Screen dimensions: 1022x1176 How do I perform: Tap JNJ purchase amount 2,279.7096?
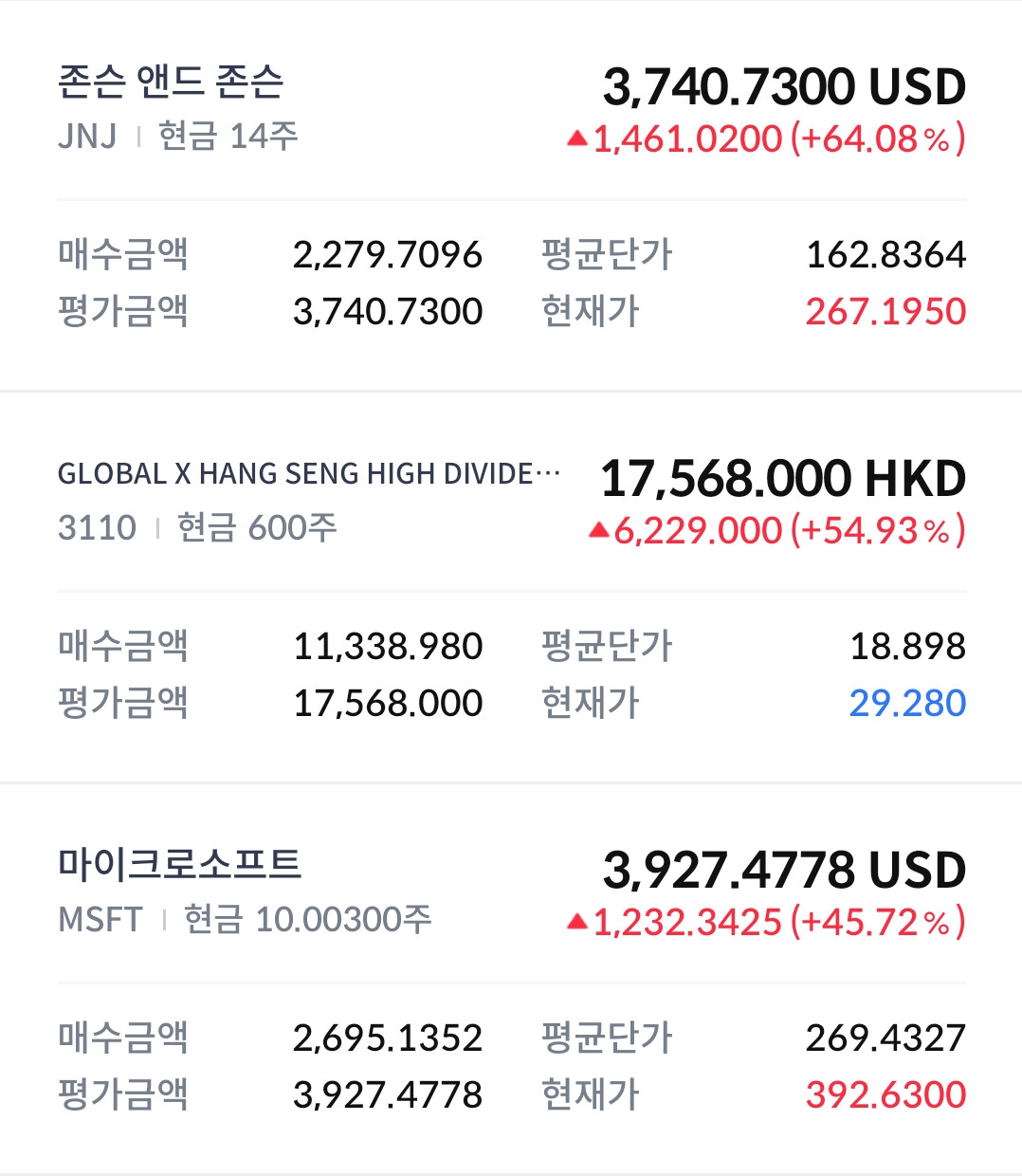coord(388,254)
